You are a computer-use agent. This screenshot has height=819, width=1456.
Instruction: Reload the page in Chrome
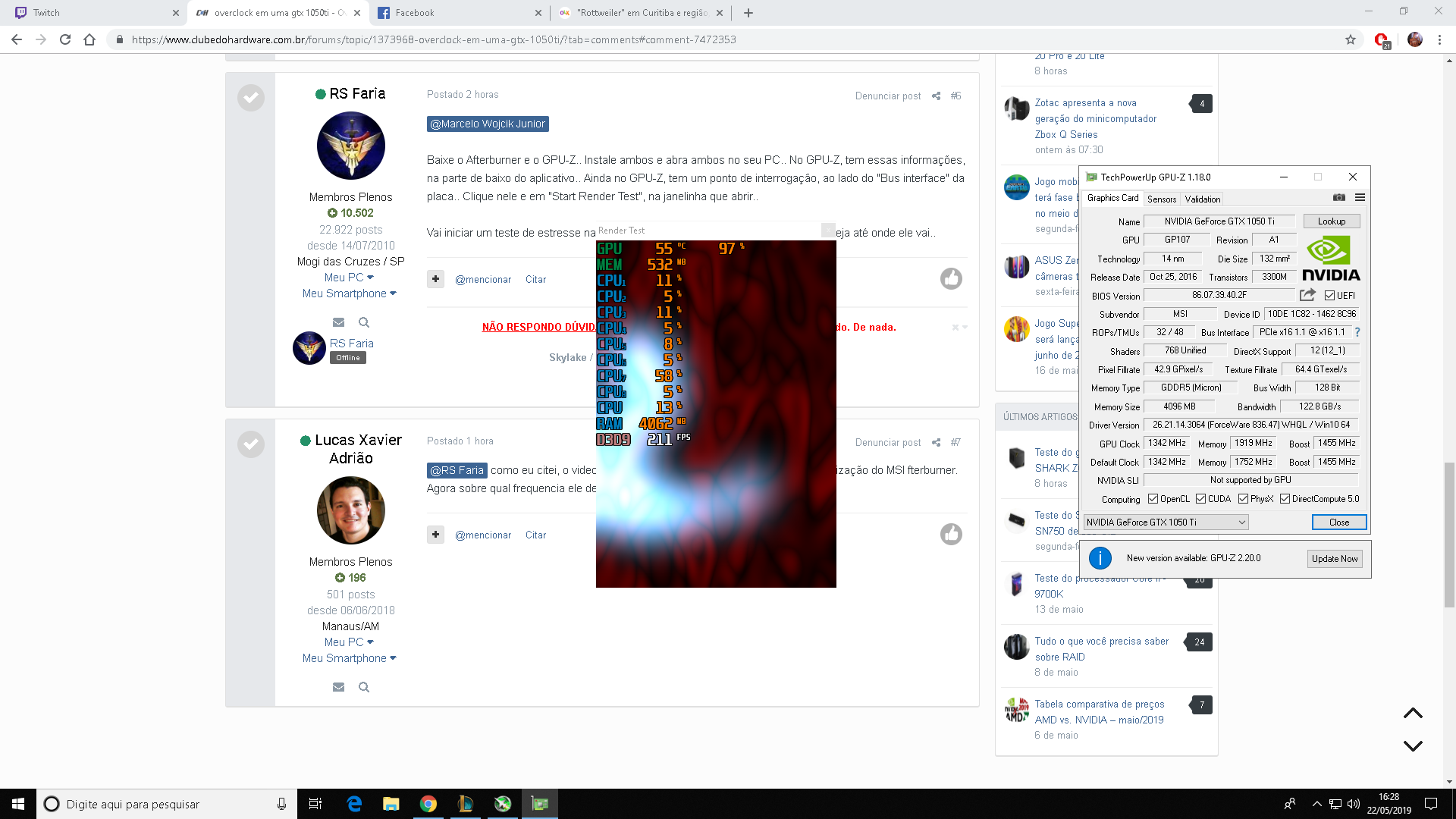(65, 39)
